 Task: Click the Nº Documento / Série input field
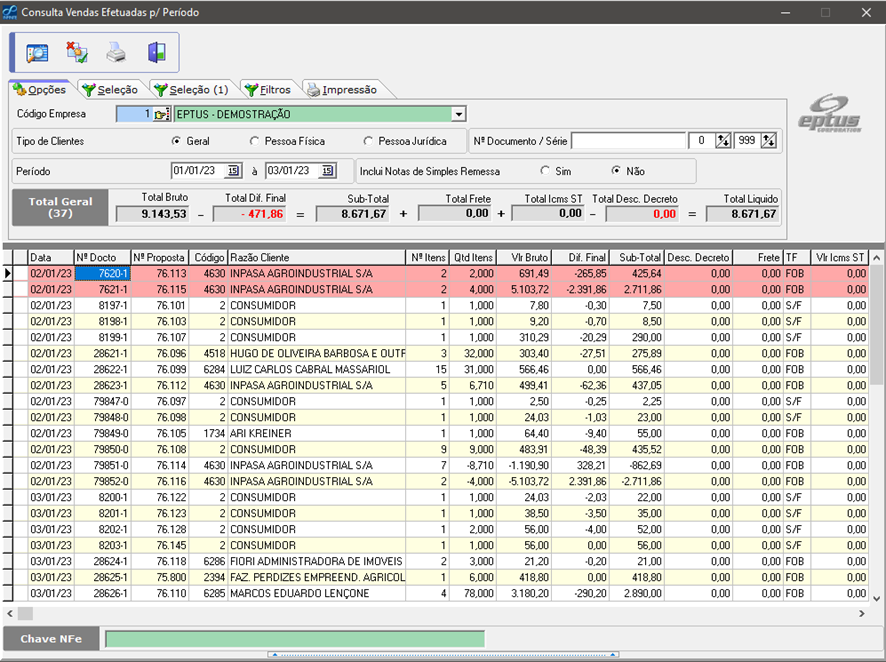[x=628, y=141]
